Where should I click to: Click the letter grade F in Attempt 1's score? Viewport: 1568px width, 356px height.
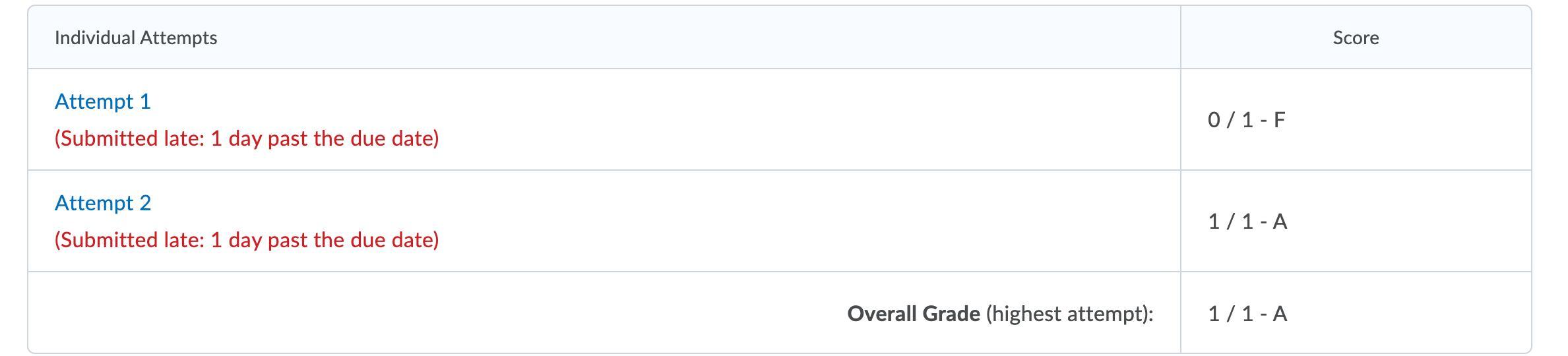(1279, 120)
